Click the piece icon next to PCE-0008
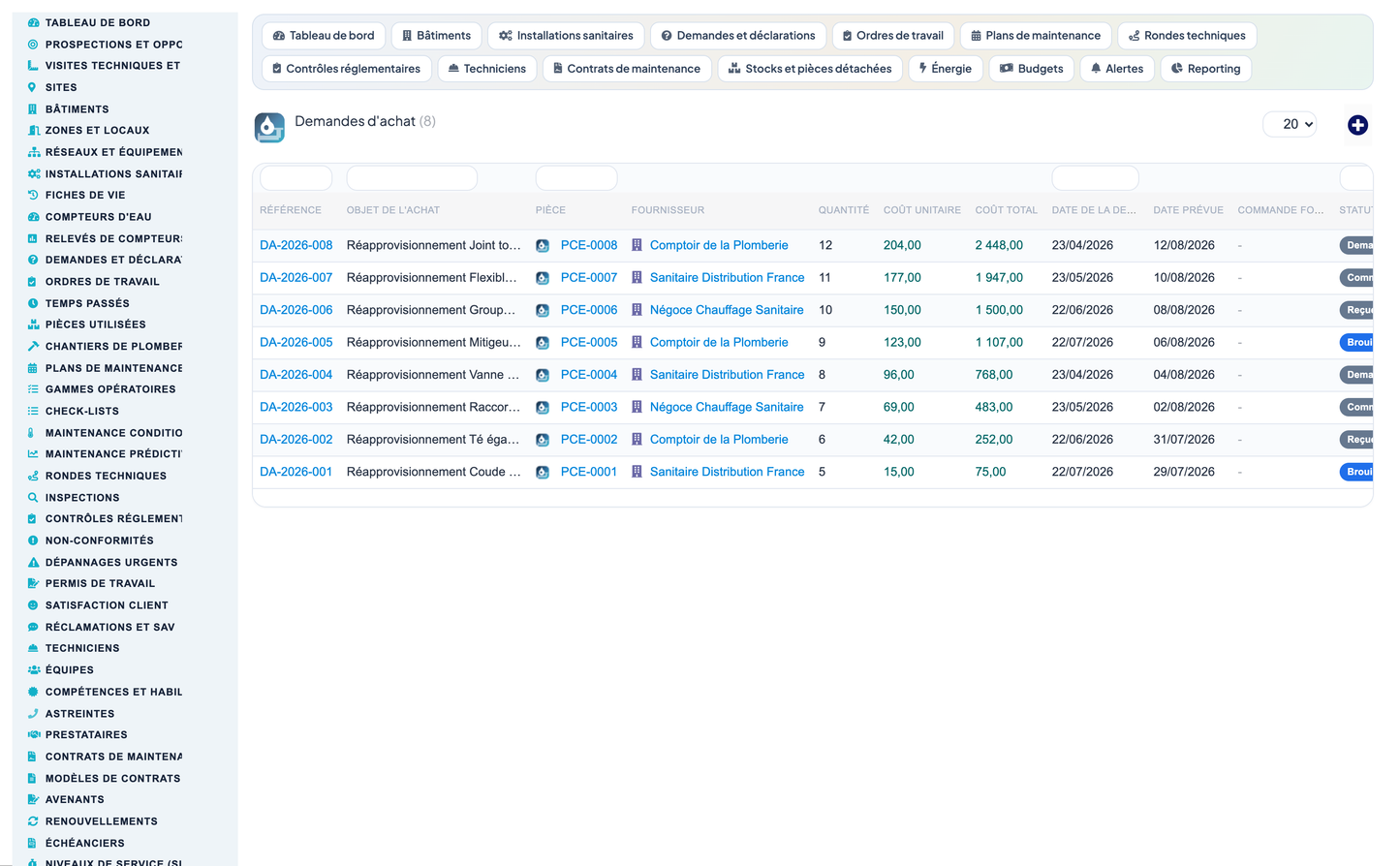The image size is (1400, 866). [x=543, y=246]
